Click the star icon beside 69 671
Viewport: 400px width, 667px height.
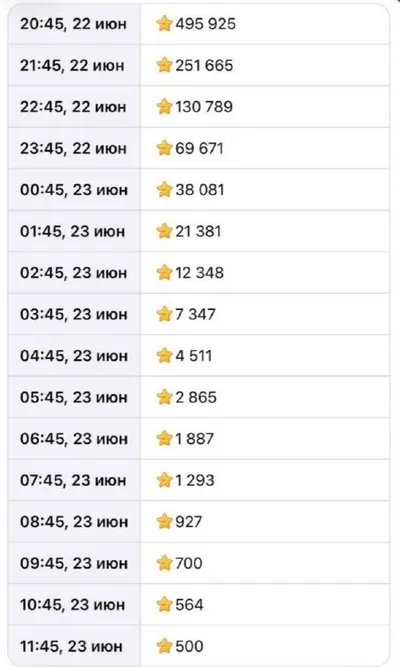coord(164,148)
